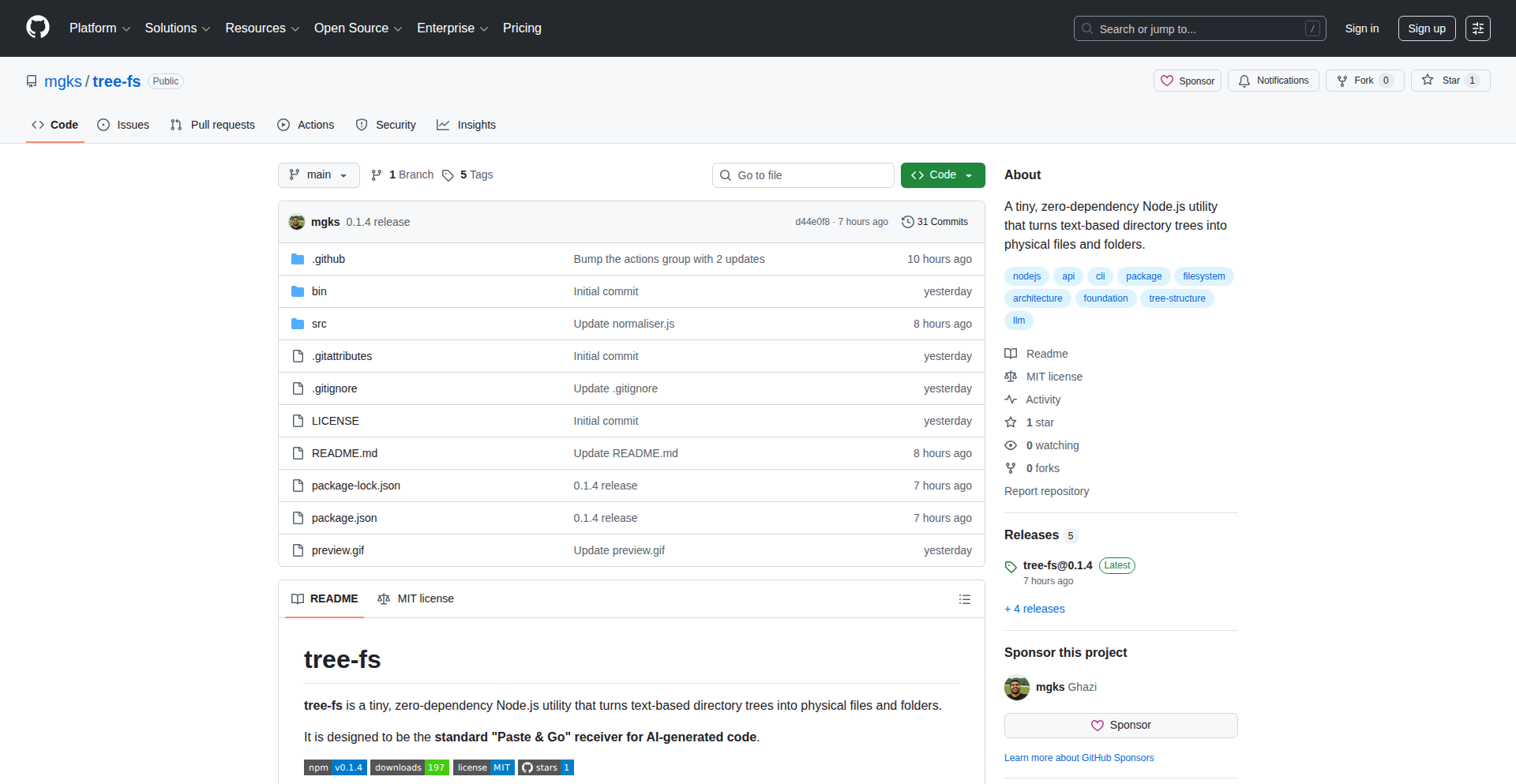Open the appearance settings icon in header

pos(1477,28)
